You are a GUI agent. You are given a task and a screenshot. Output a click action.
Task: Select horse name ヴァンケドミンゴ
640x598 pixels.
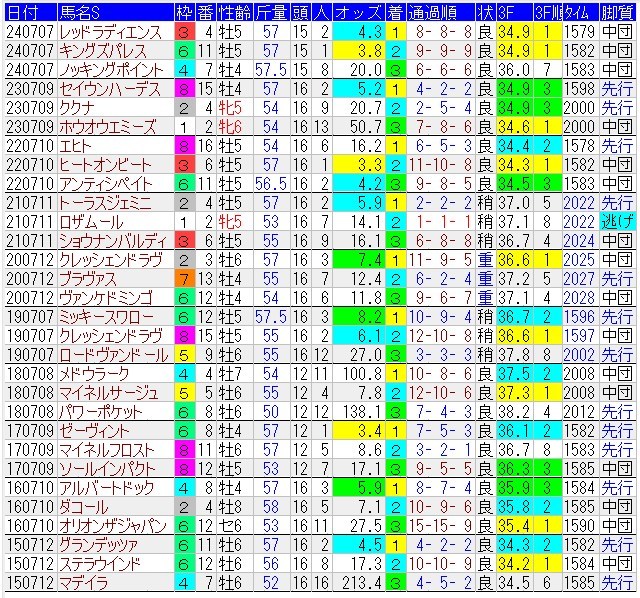click(106, 298)
